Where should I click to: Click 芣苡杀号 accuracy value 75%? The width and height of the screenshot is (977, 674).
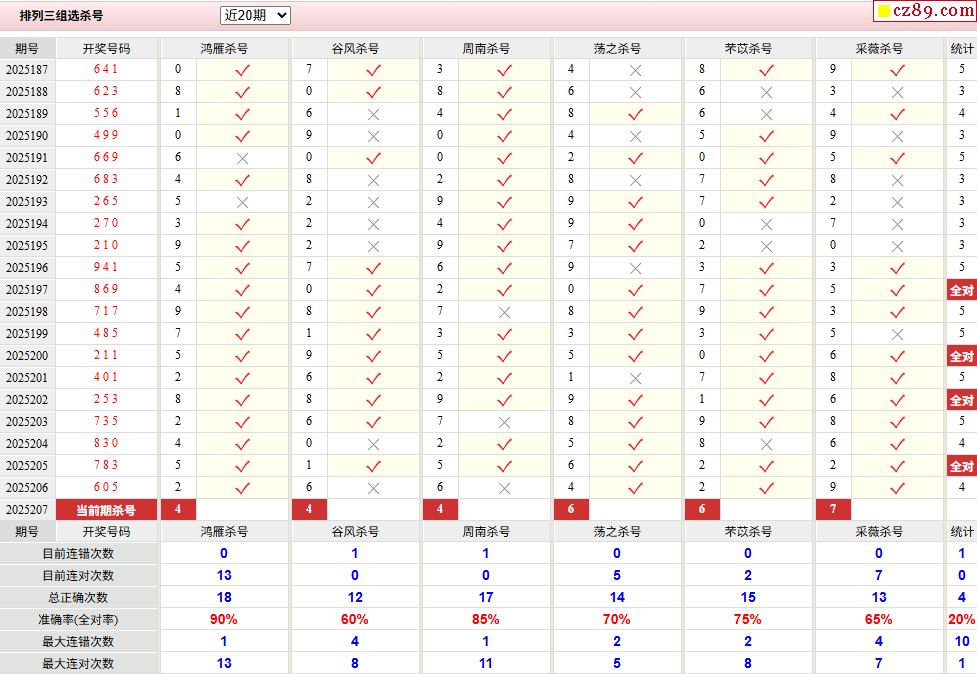point(747,619)
